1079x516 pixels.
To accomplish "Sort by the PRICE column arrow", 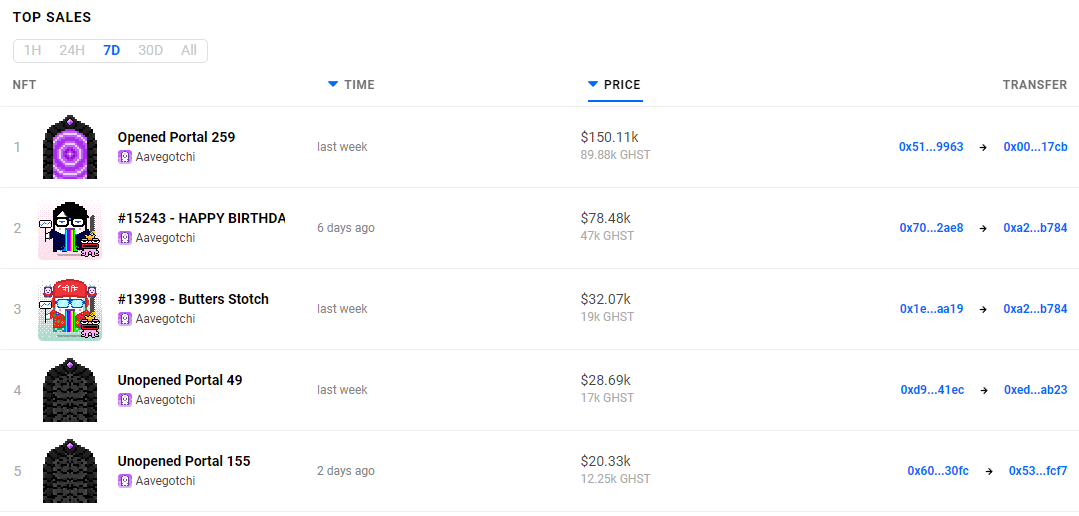I will [593, 84].
